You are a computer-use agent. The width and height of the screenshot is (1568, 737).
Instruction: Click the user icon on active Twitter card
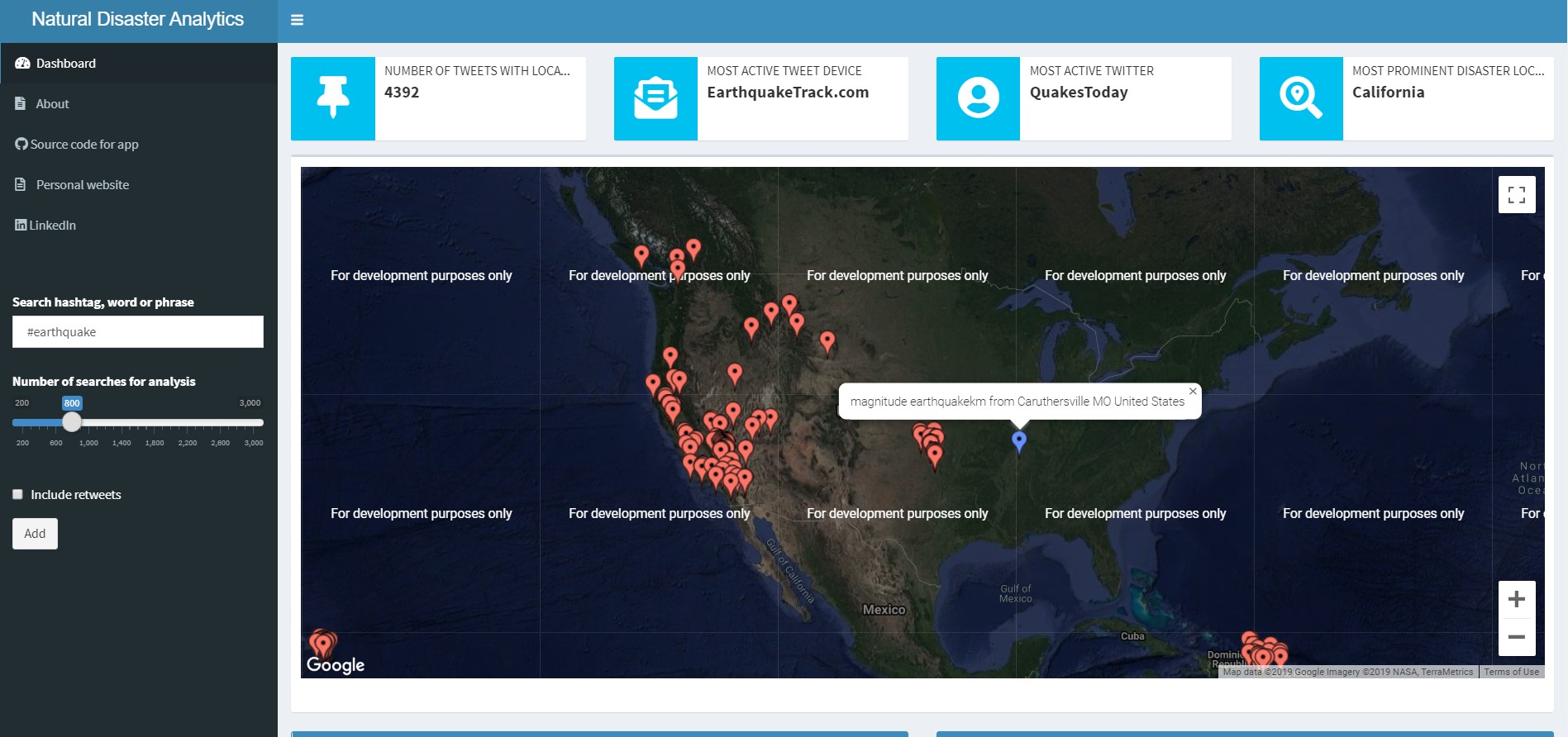click(x=978, y=98)
